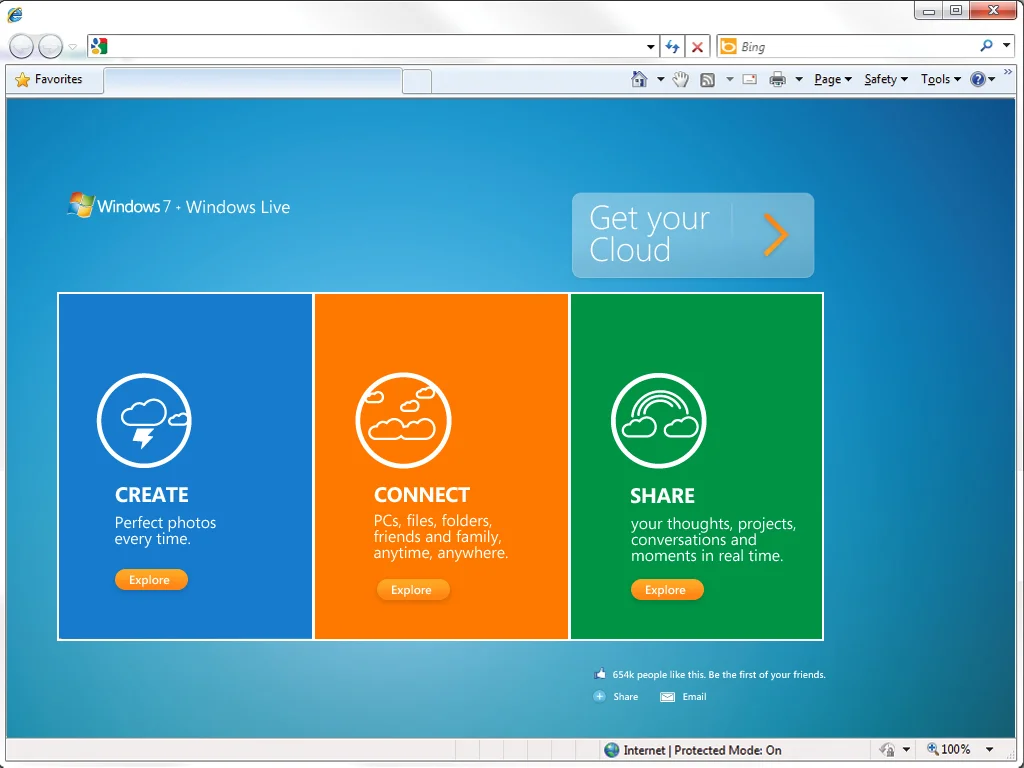Click the Facebook thumbs-up like icon
The height and width of the screenshot is (768, 1024).
click(x=600, y=673)
